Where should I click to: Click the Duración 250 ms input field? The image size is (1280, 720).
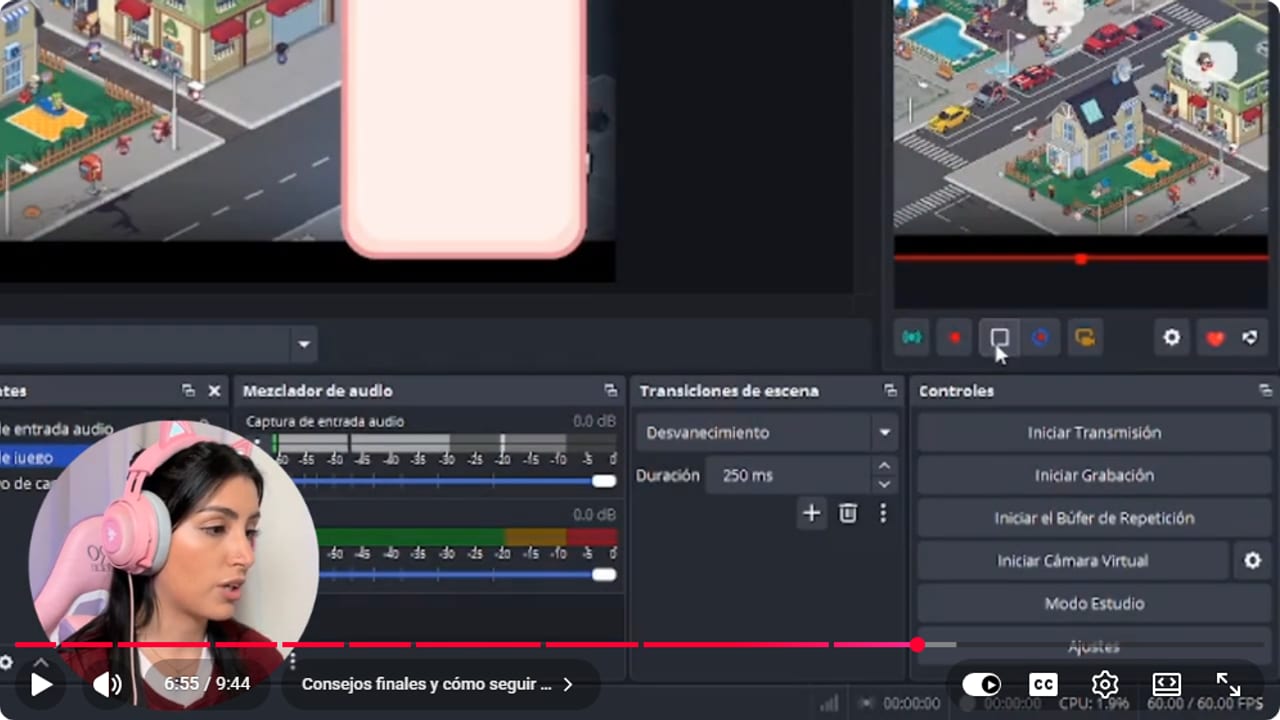coord(788,476)
